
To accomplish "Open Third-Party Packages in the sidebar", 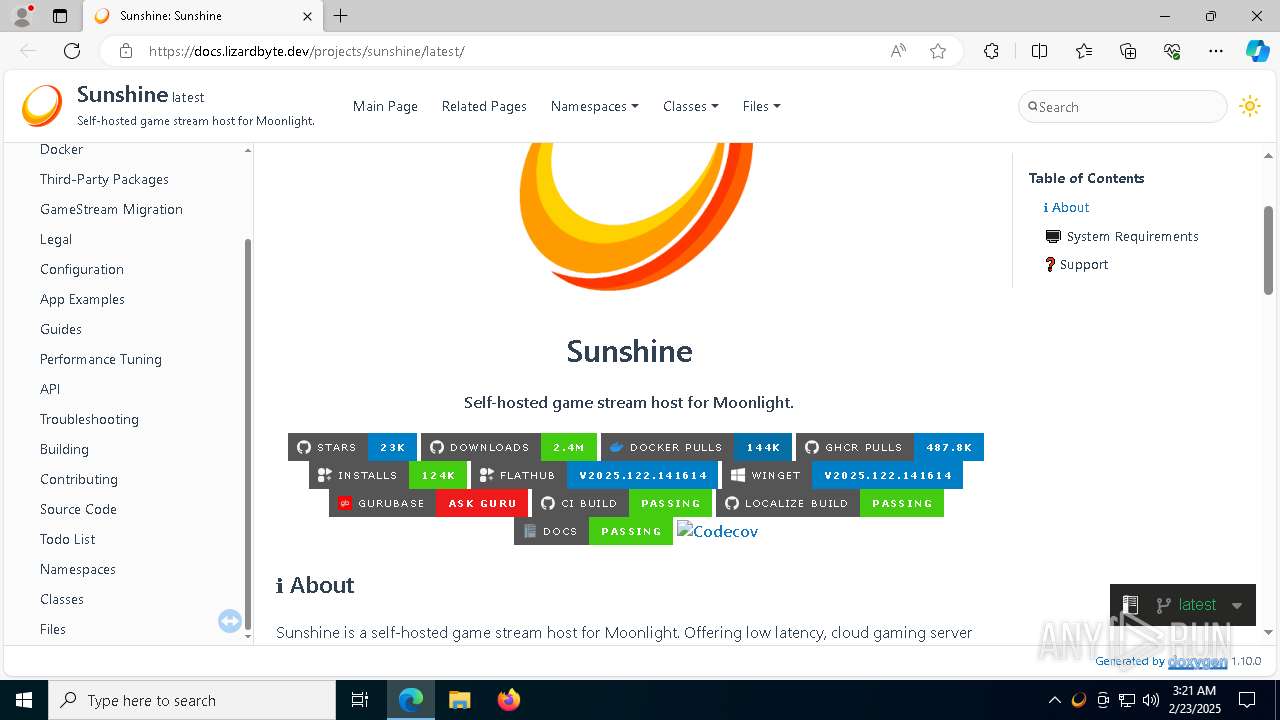I will (x=104, y=179).
